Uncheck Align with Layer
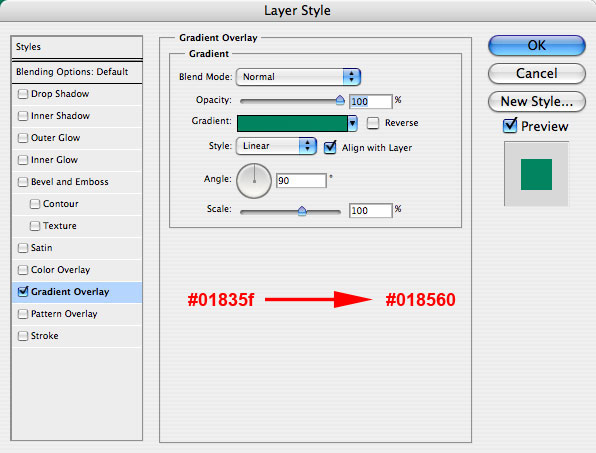This screenshot has height=453, width=596. [330, 147]
